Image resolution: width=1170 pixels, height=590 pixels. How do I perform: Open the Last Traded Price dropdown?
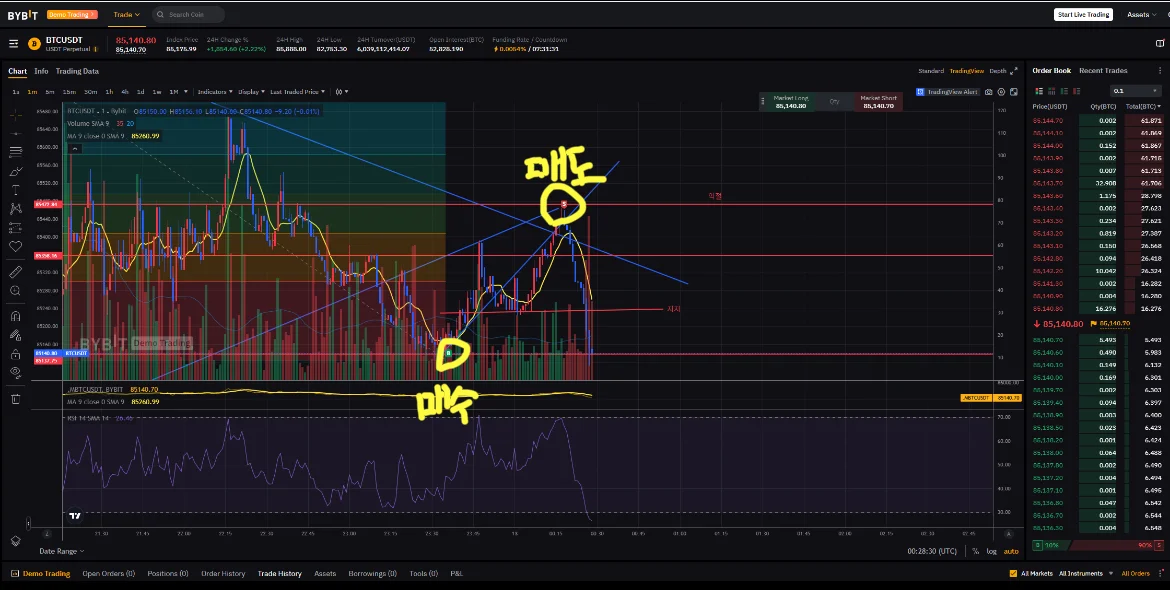(298, 92)
